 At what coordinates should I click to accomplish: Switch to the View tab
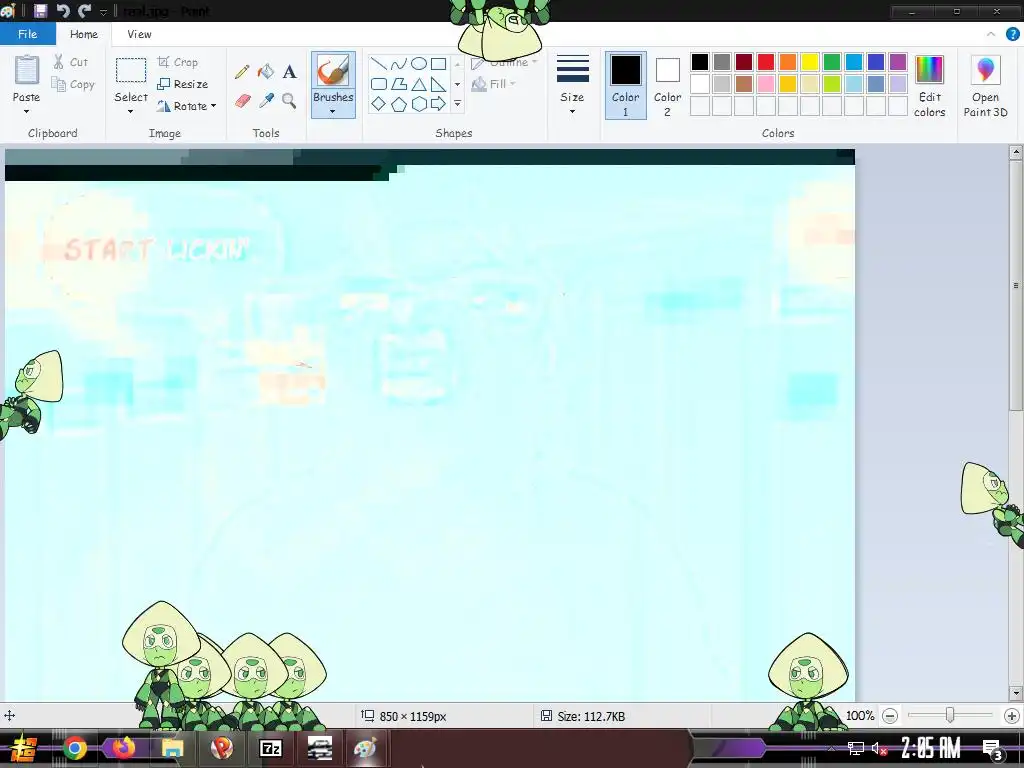coord(139,34)
